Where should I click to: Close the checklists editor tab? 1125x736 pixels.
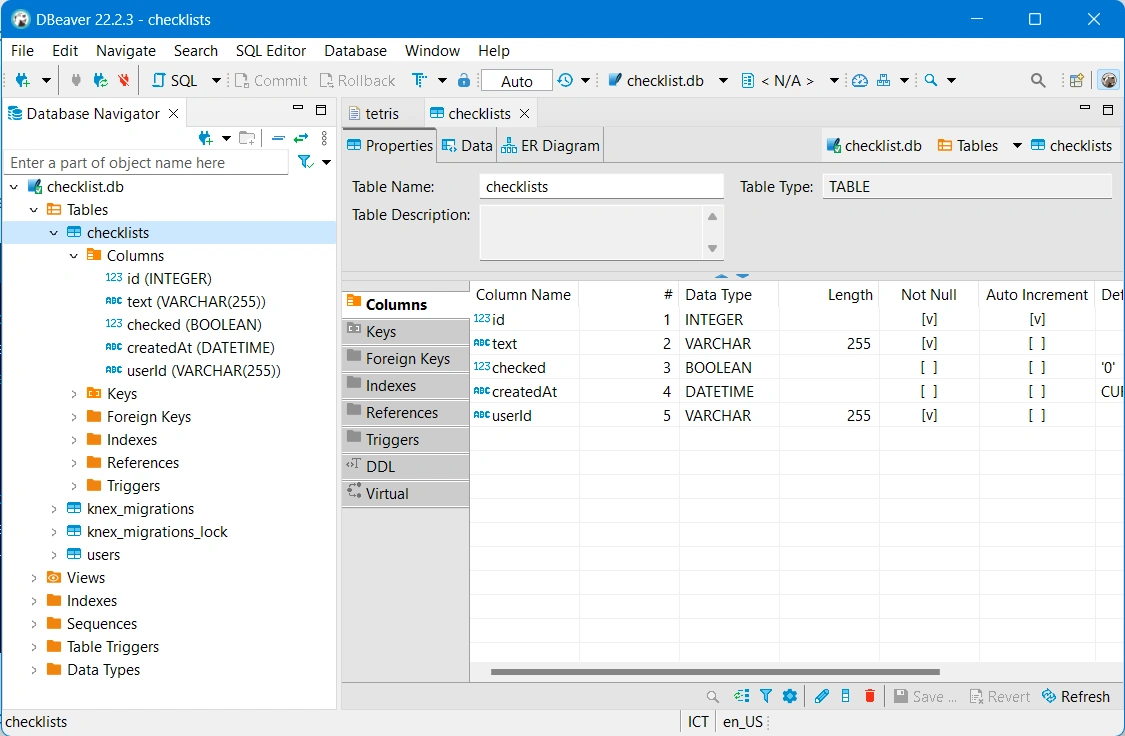(x=524, y=113)
